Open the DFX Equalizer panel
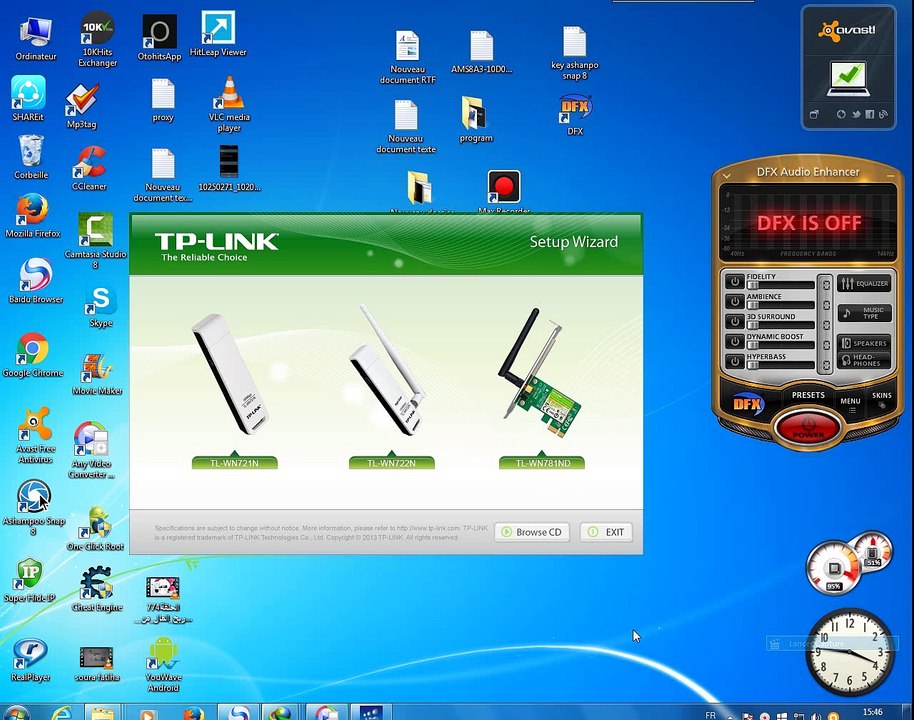 pyautogui.click(x=864, y=283)
